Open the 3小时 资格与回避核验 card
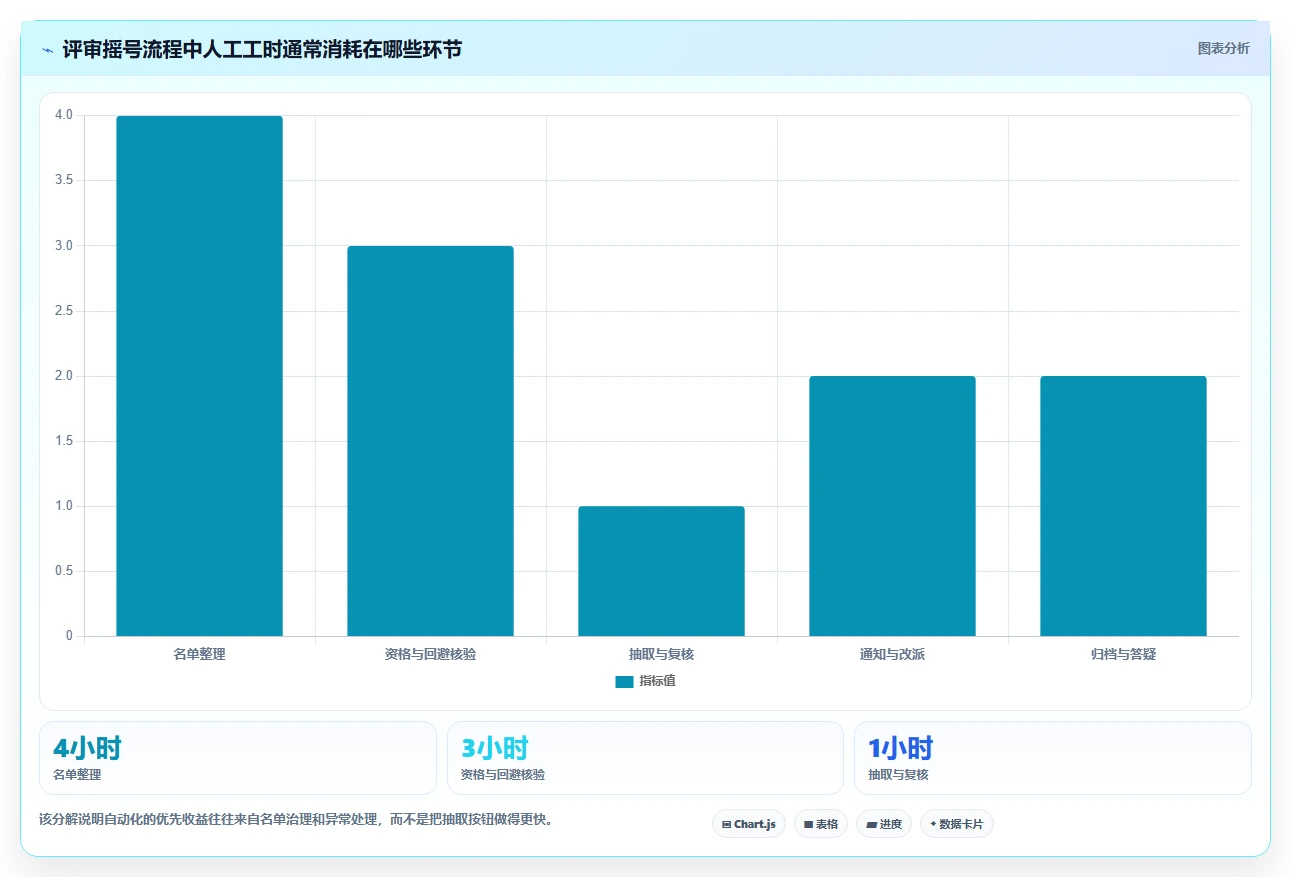This screenshot has width=1291, height=877. point(645,758)
